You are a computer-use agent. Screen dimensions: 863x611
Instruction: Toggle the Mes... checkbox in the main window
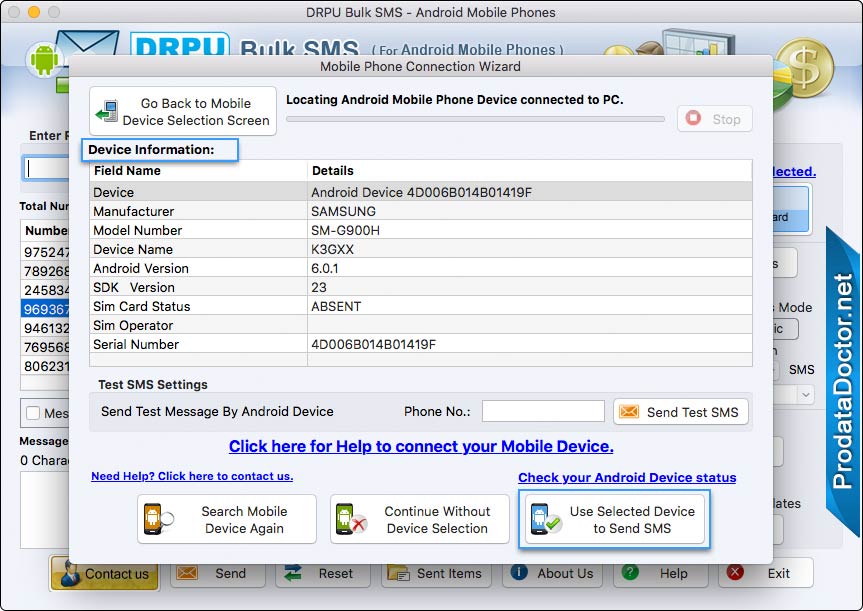33,413
